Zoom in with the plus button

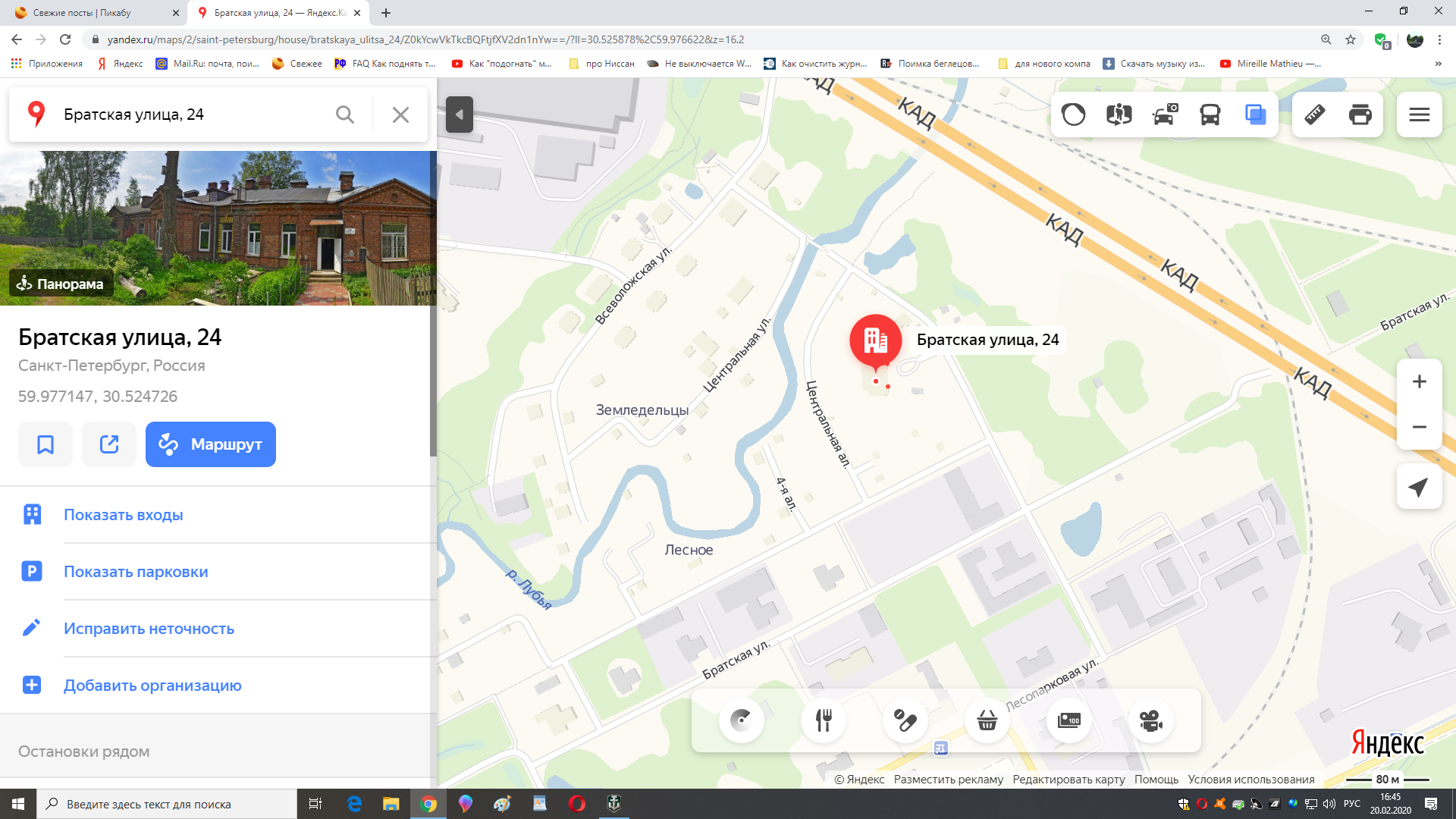point(1419,381)
